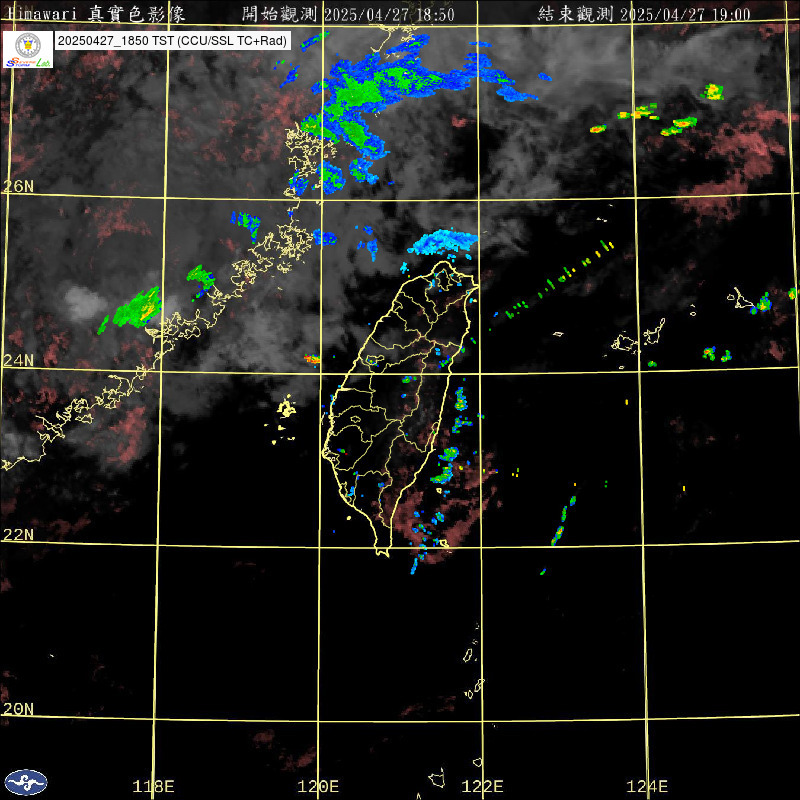The width and height of the screenshot is (800, 800).
Task: Click the Severe Storm Lab logo
Action: tap(28, 49)
